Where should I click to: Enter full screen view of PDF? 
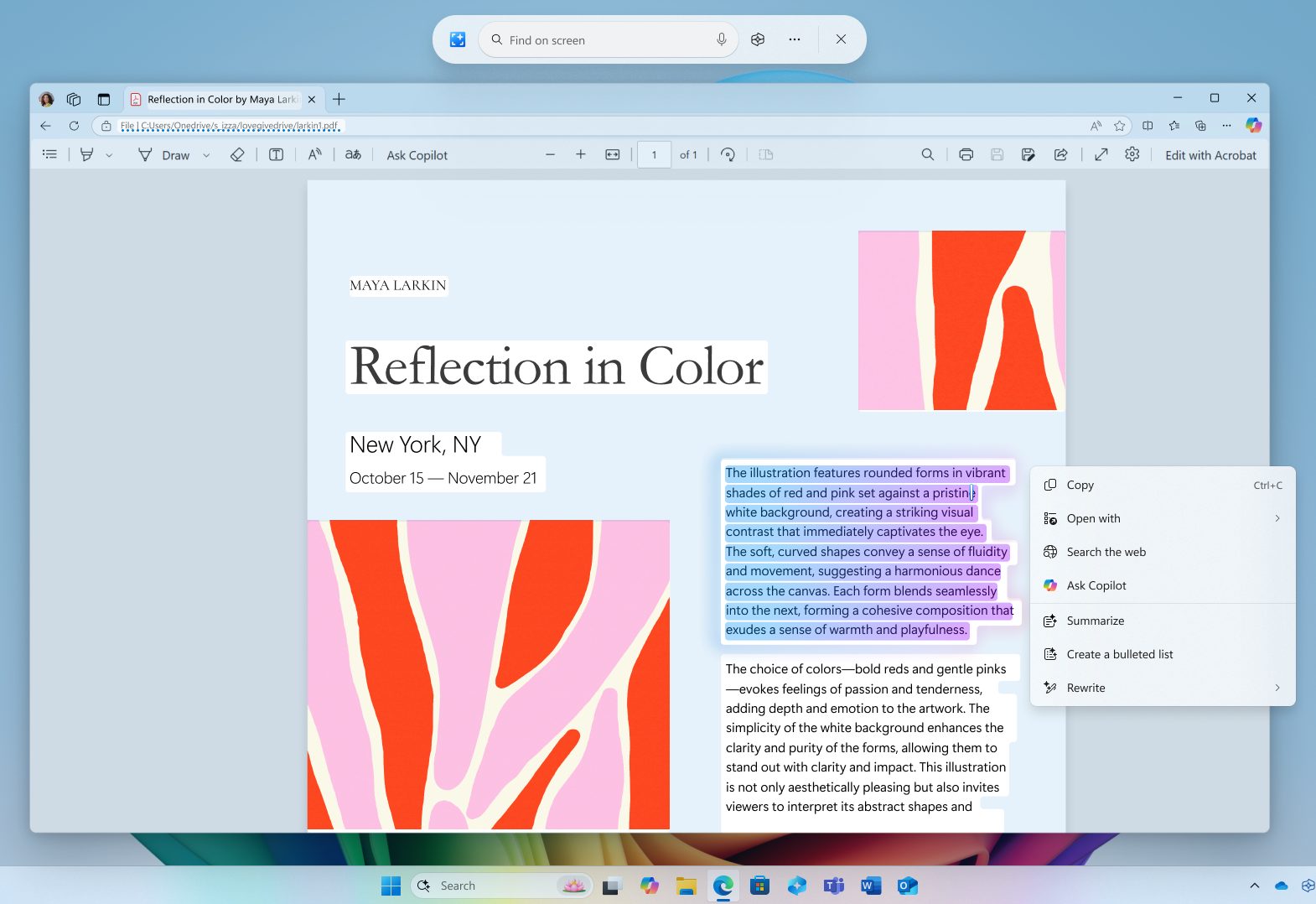pyautogui.click(x=1101, y=155)
